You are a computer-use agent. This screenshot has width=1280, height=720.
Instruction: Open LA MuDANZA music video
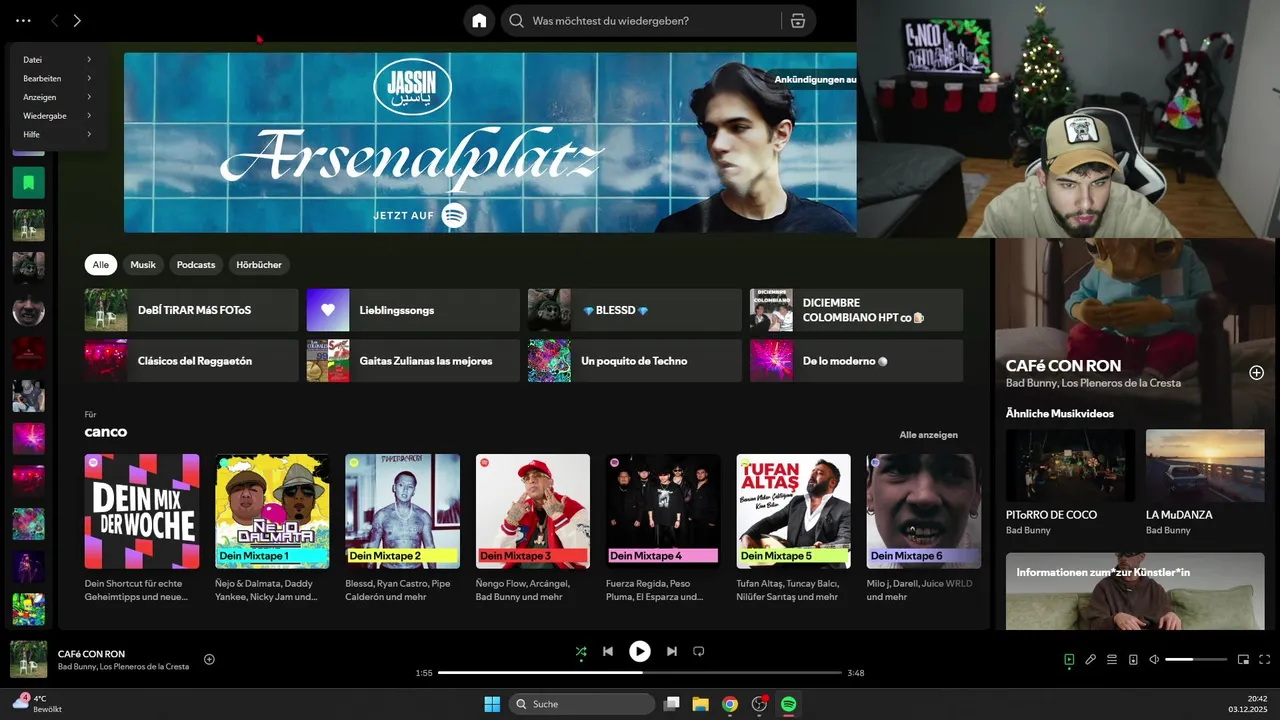pyautogui.click(x=1205, y=465)
